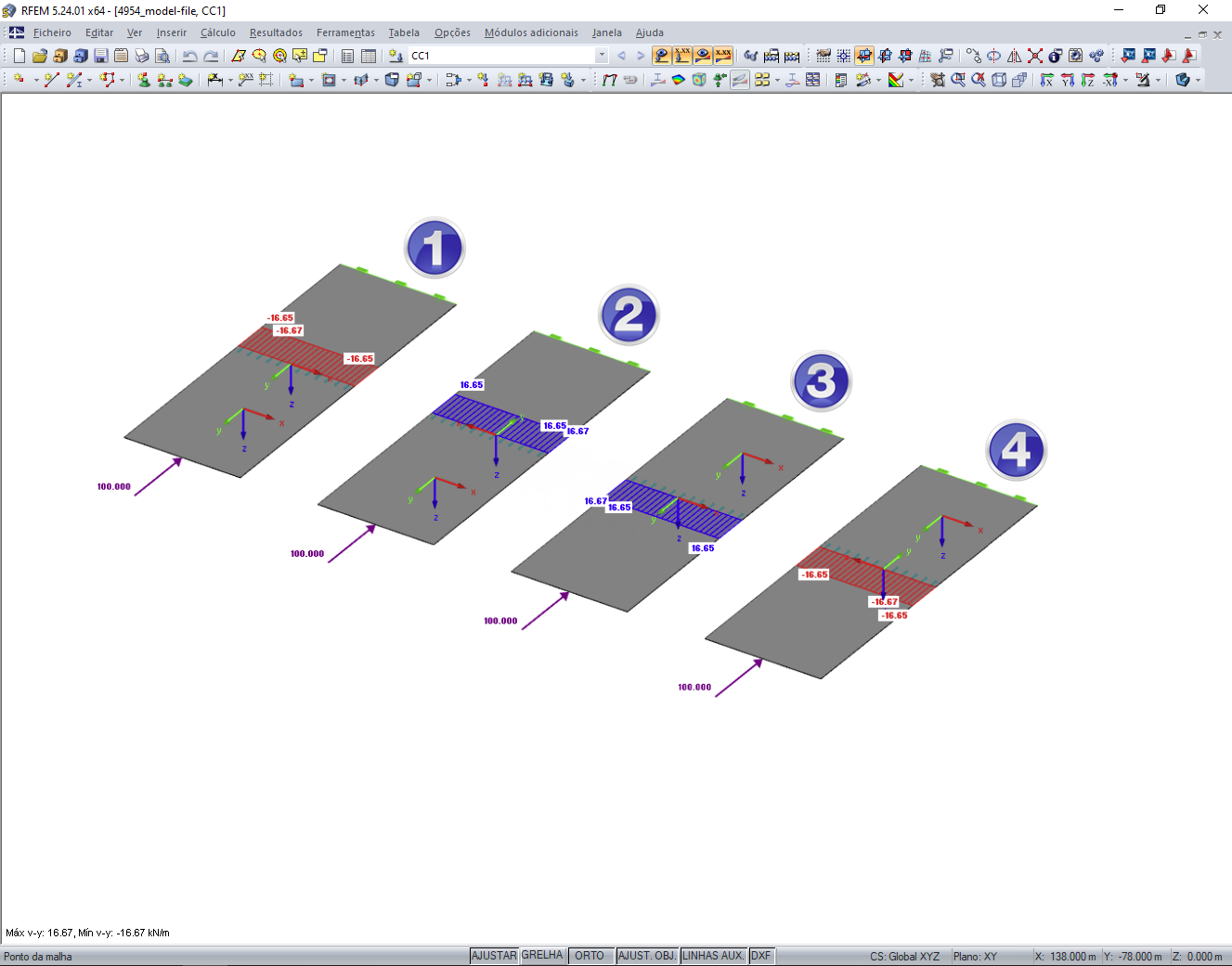Toggle the highlighted show loads button right of the load case arrows
The image size is (1232, 966).
(662, 56)
